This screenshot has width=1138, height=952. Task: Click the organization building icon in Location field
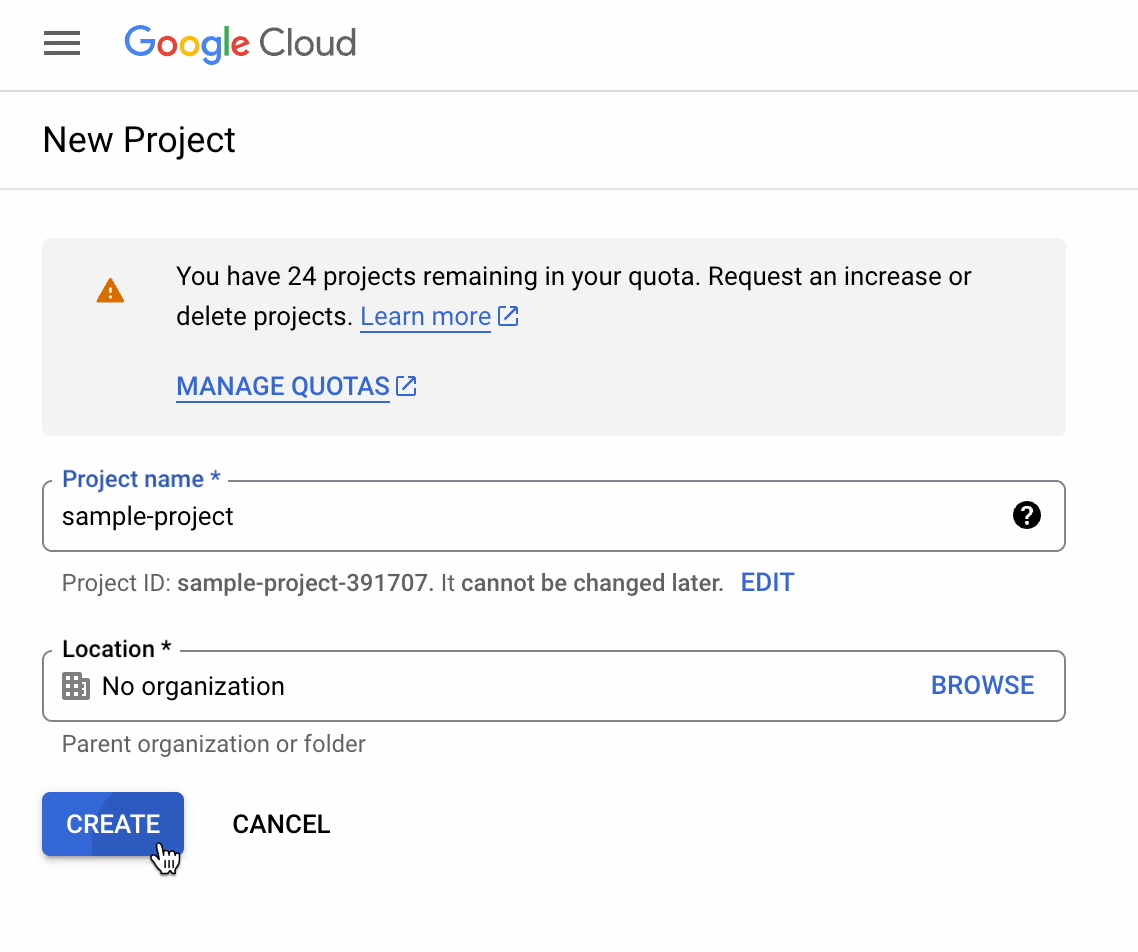(75, 686)
